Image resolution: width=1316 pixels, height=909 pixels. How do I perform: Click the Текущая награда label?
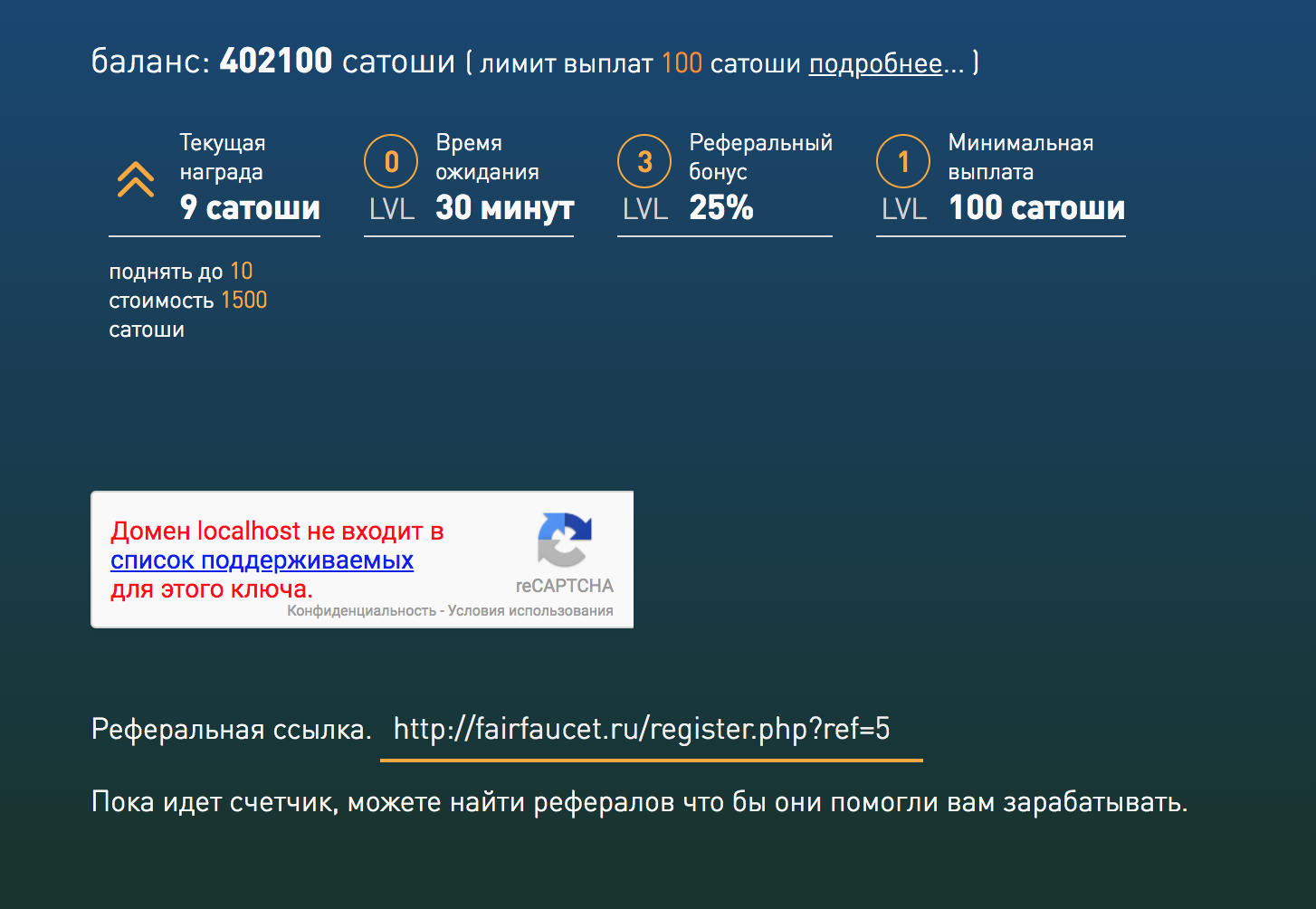pos(223,158)
